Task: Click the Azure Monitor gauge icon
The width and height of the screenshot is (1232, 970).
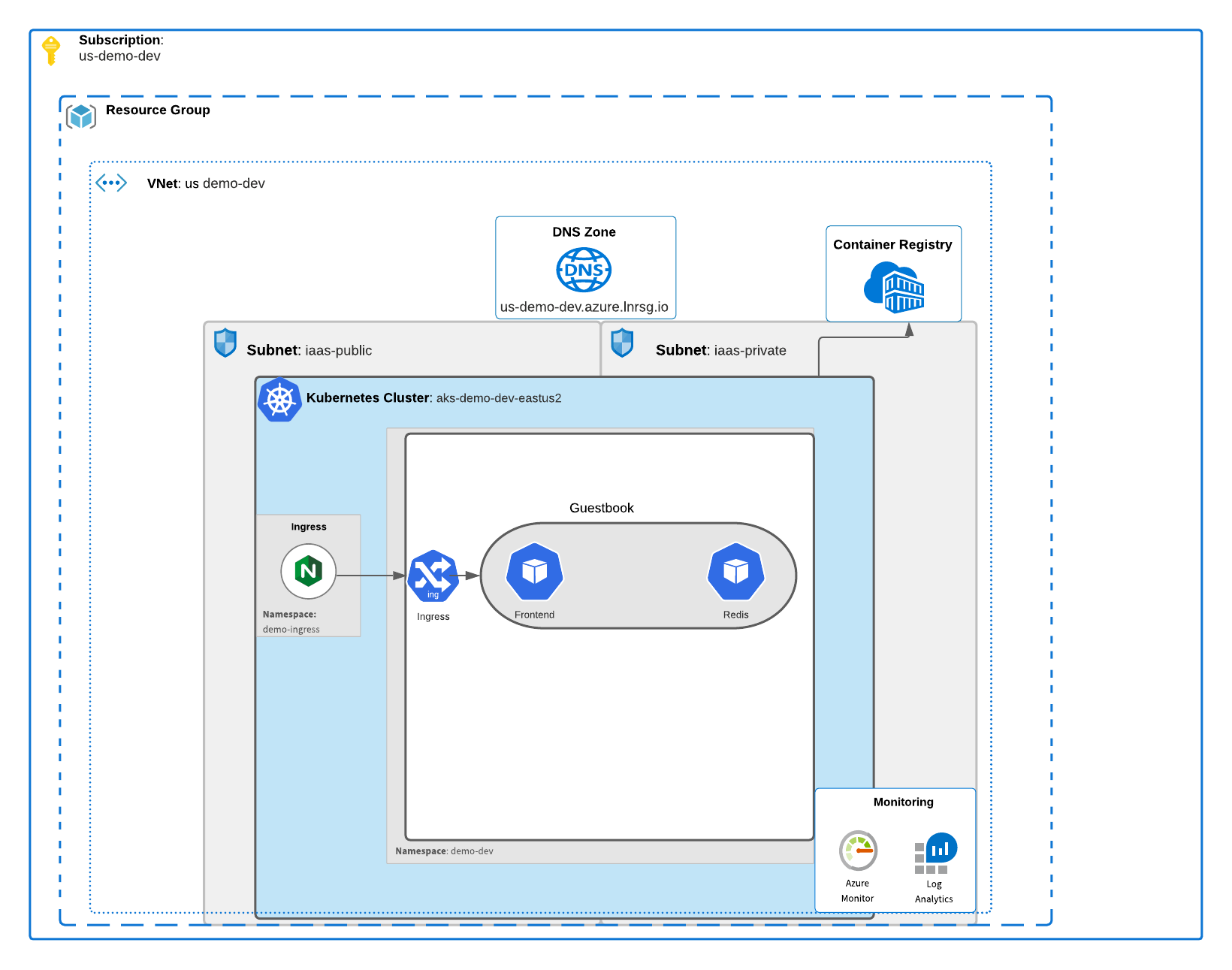Action: [x=858, y=851]
